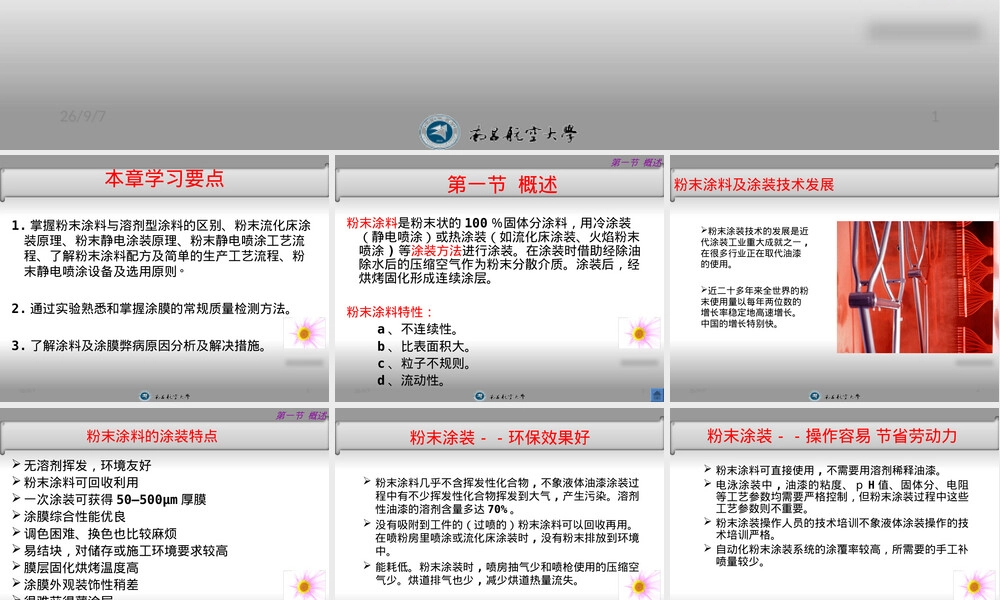Image resolution: width=1000 pixels, height=600 pixels.
Task: Select the bullet starting 粉末涂装操作人员的技术培训
Action: [x=836, y=529]
